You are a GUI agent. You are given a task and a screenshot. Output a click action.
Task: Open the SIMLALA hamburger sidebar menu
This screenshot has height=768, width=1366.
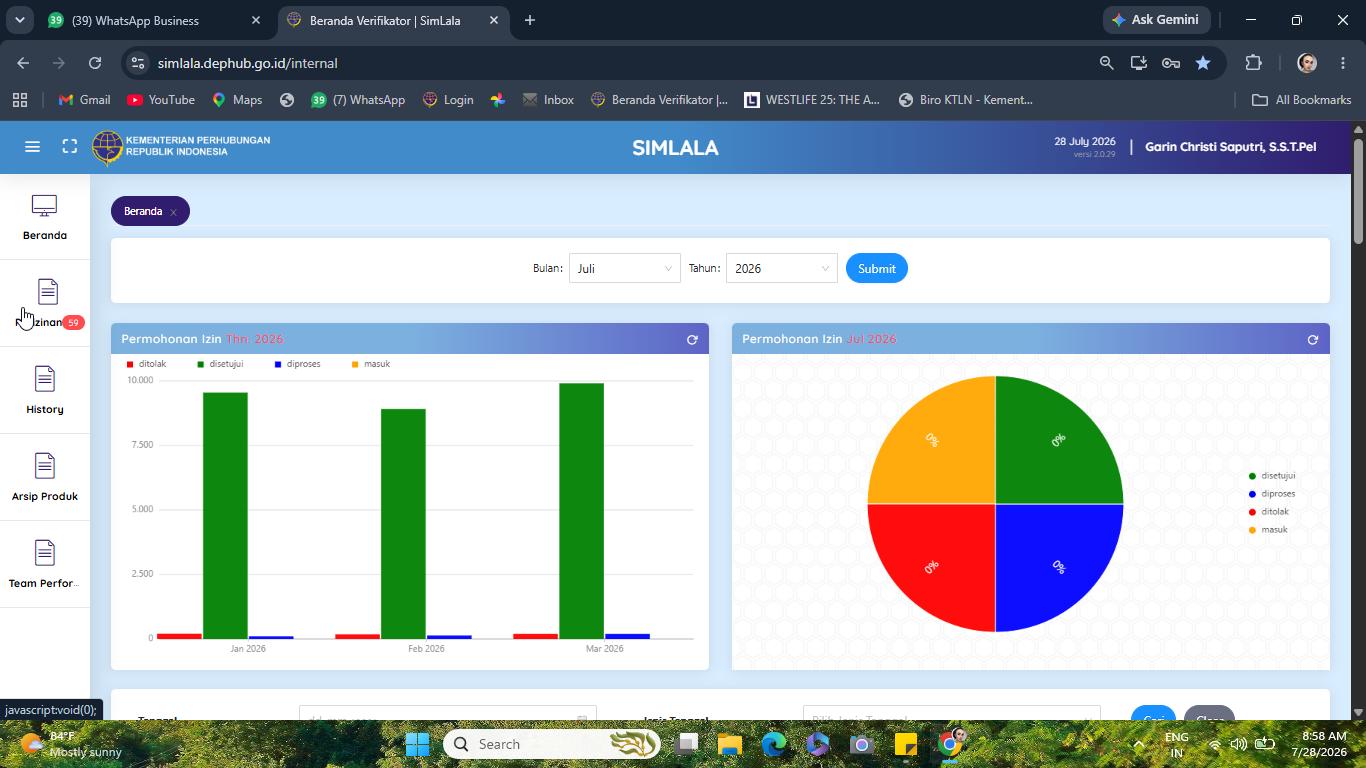(x=32, y=147)
